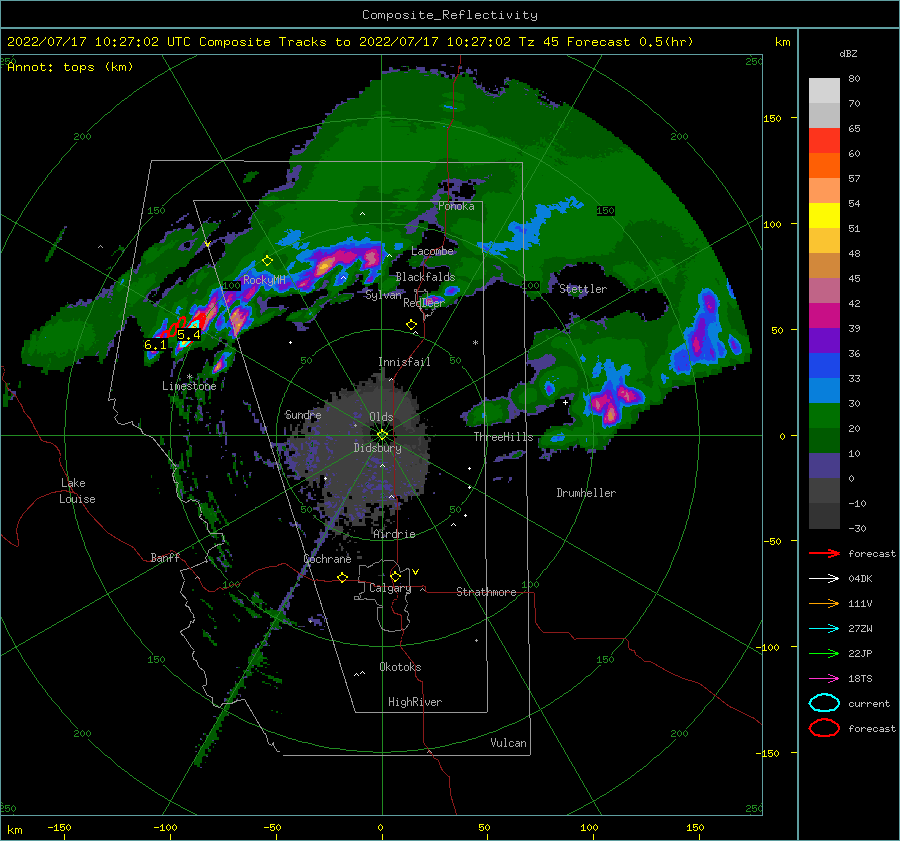Click the 5.4 storm top label
Image resolution: width=900 pixels, height=841 pixels.
189,335
